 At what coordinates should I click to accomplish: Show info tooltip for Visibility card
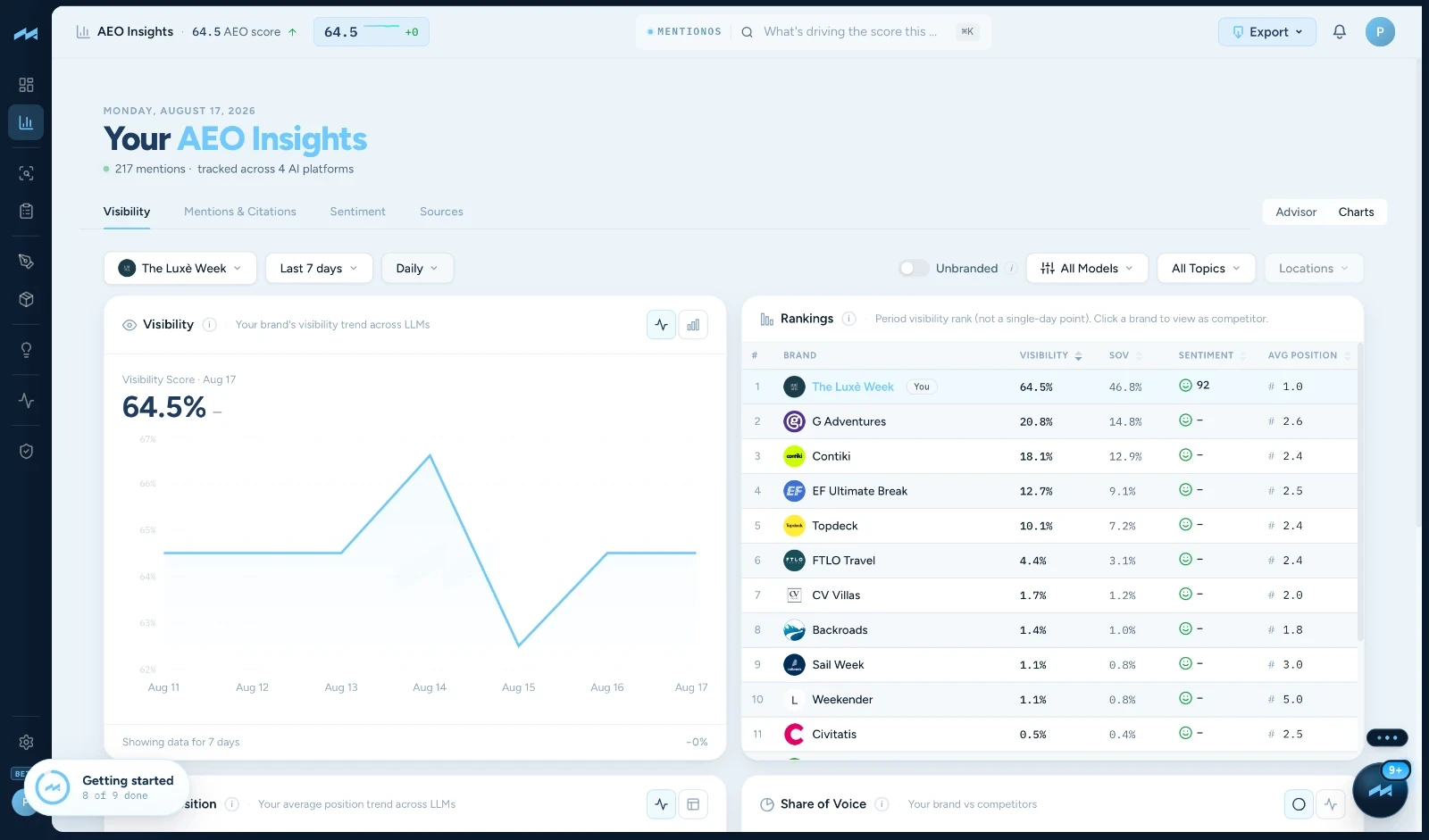pyautogui.click(x=210, y=325)
